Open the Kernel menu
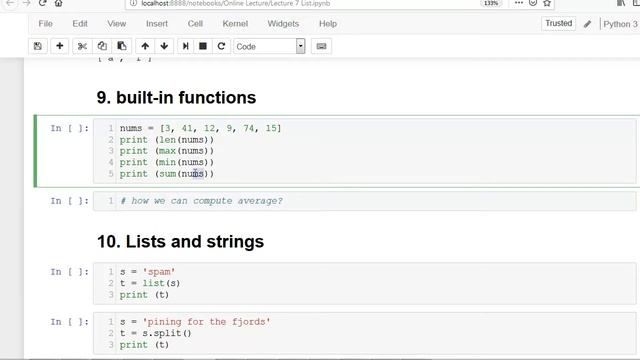Image resolution: width=640 pixels, height=360 pixels. pos(235,24)
